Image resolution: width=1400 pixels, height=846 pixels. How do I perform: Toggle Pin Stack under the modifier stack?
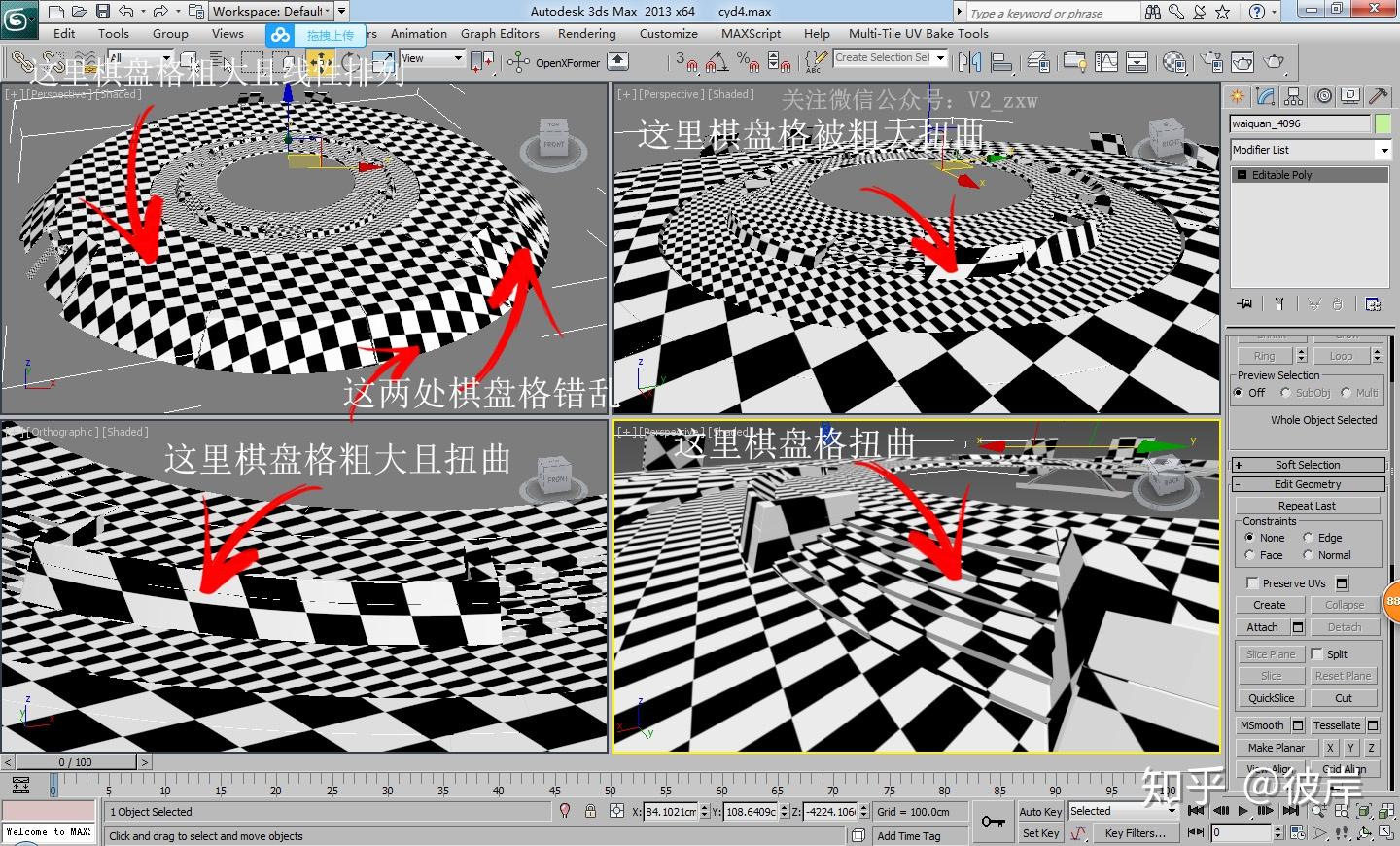tap(1244, 304)
